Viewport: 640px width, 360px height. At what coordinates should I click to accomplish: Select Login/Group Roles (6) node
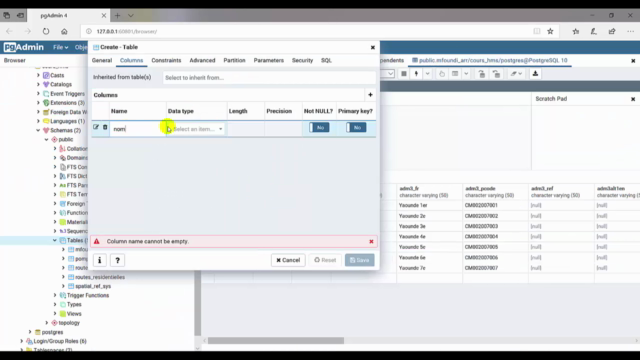click(x=60, y=341)
